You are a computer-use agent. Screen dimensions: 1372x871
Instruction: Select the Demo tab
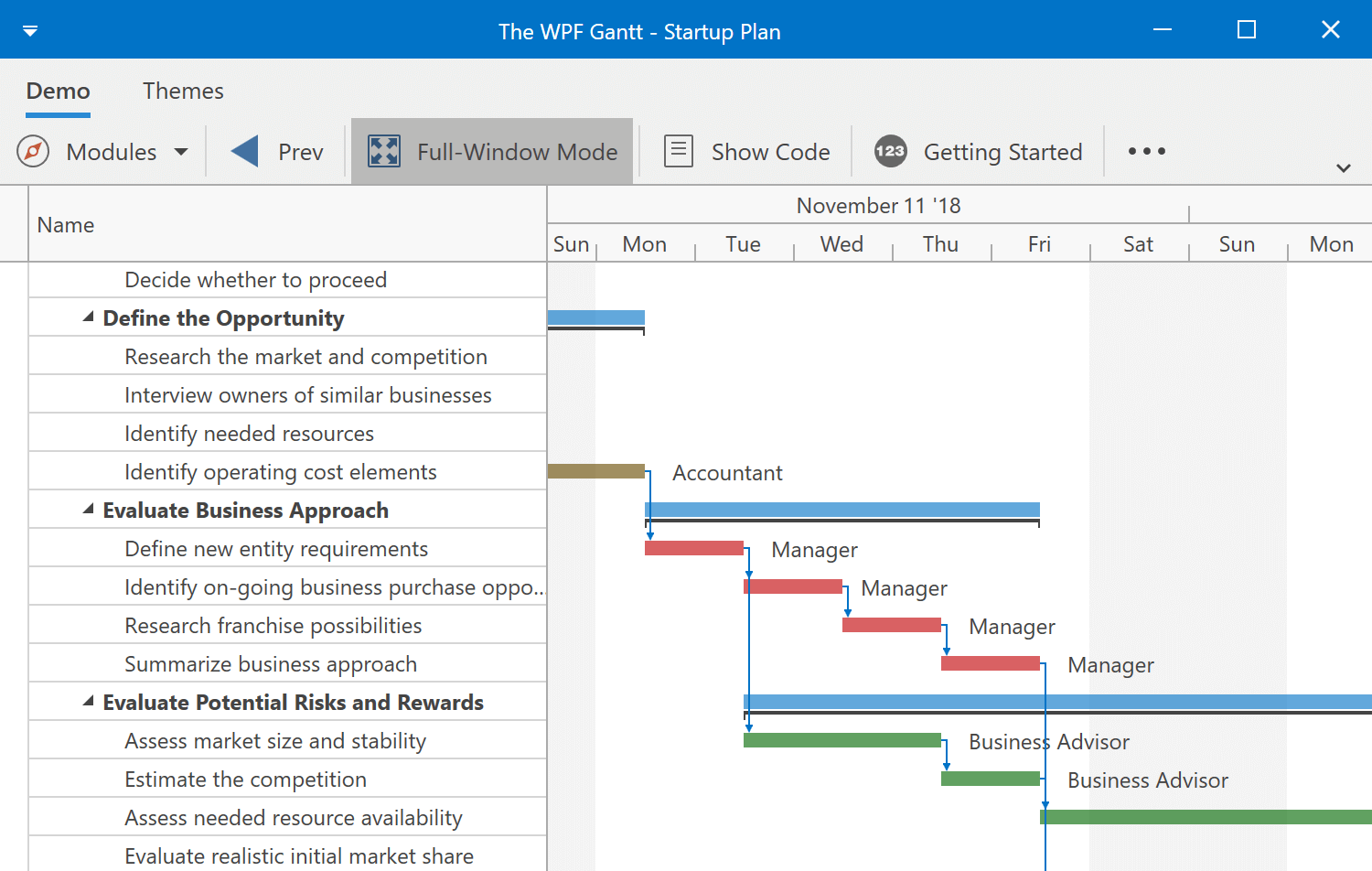click(x=58, y=91)
